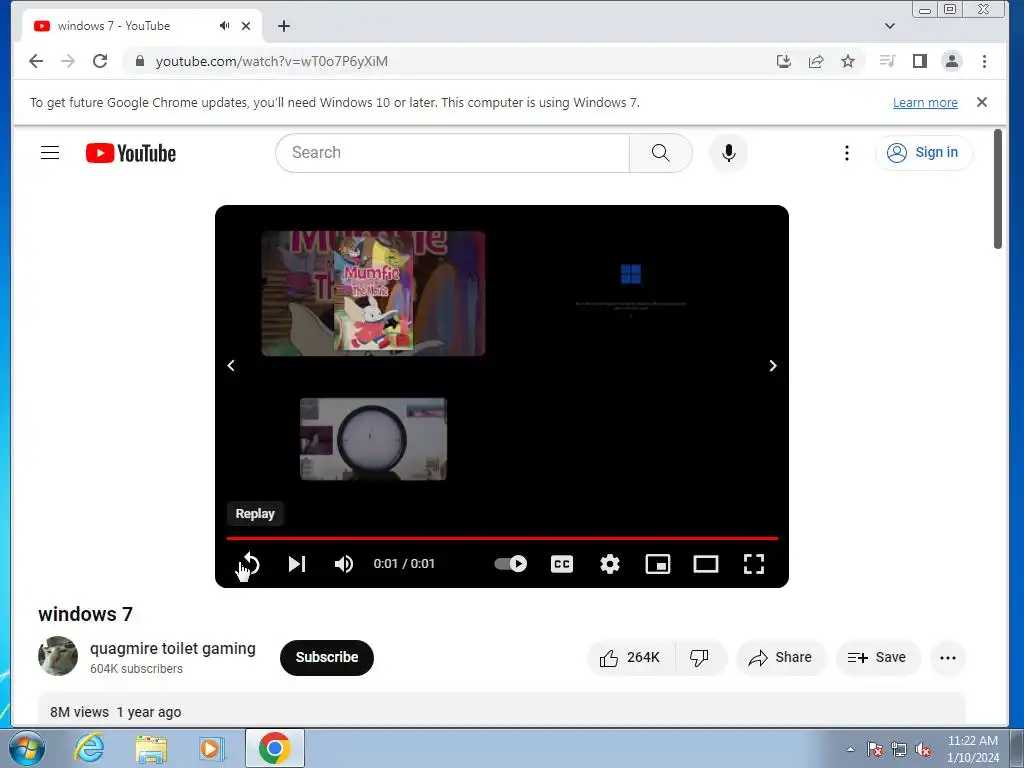Show next suggested videos arrow
Viewport: 1024px width, 768px height.
pos(773,366)
